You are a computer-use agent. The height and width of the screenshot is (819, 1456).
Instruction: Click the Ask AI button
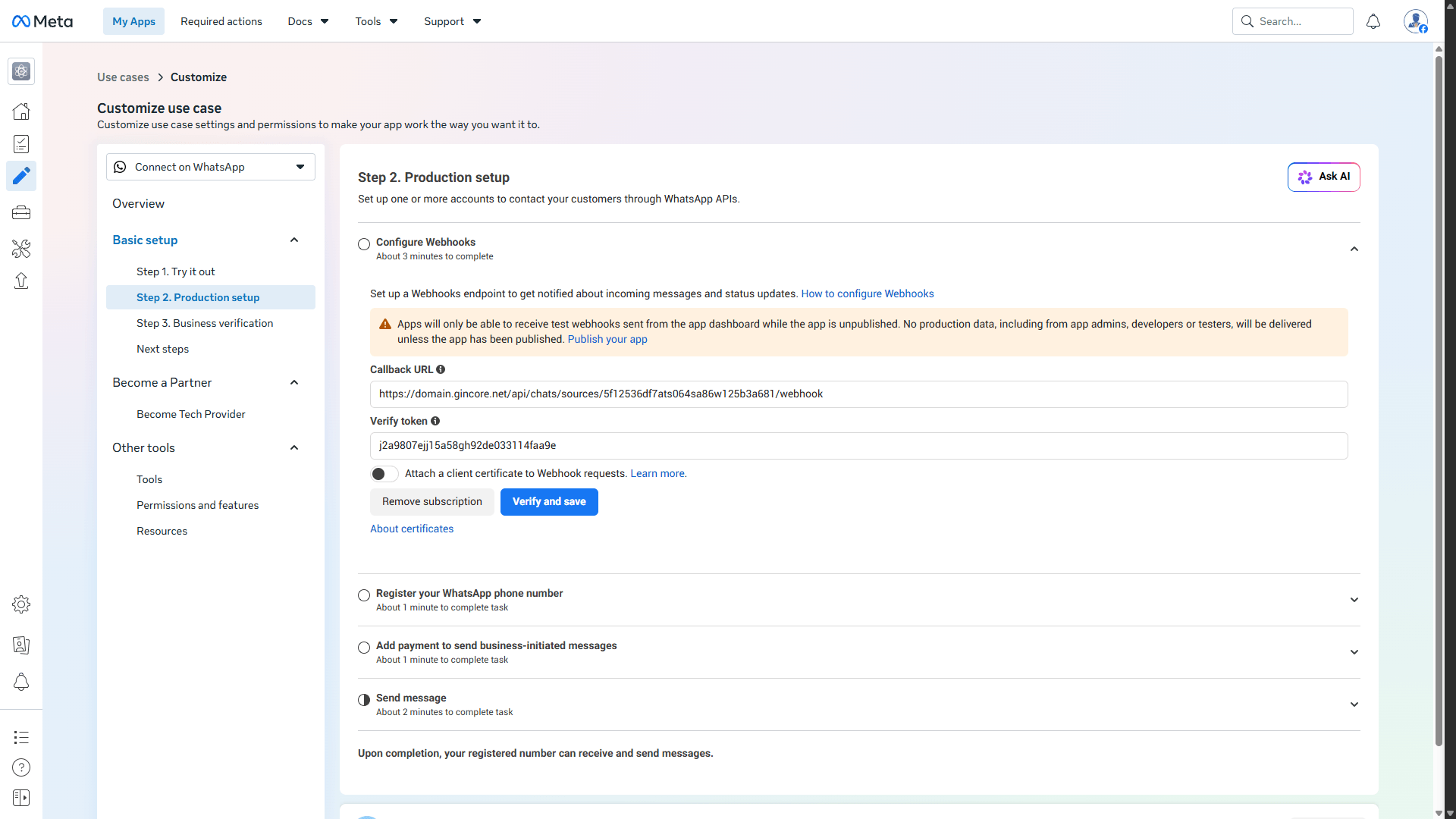1324,177
